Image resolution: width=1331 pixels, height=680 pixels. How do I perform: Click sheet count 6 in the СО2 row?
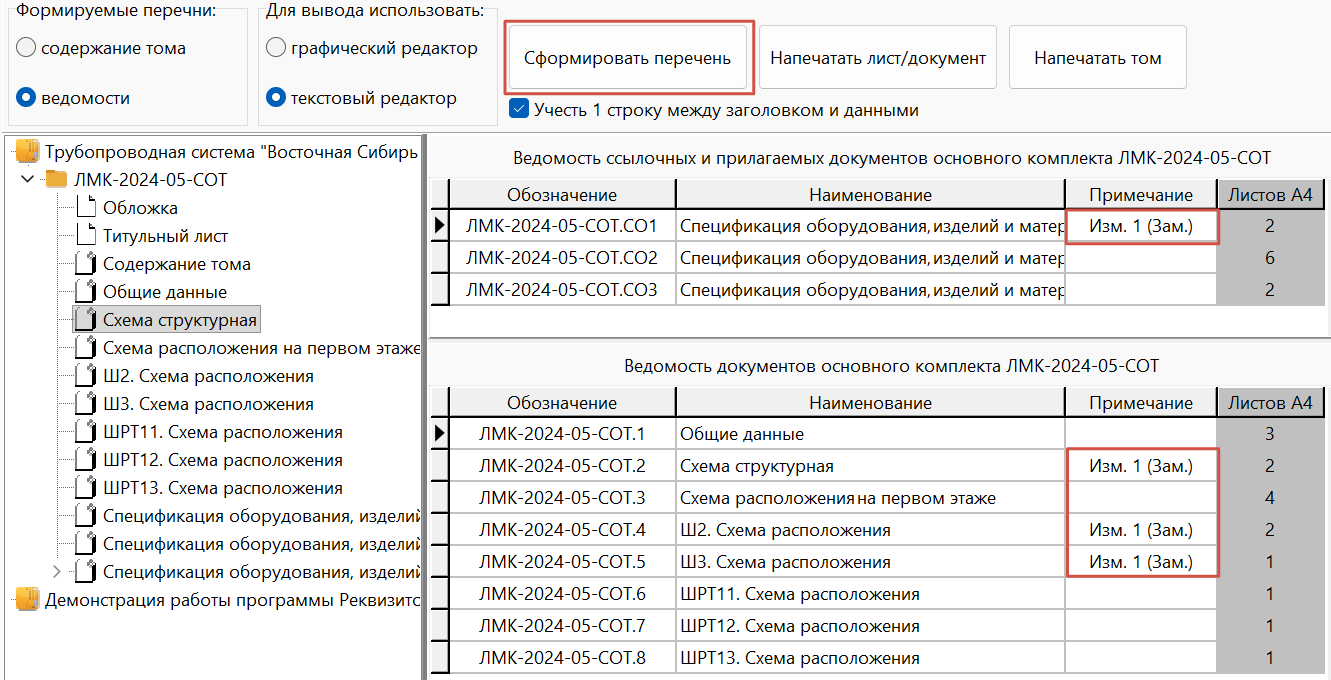tap(1270, 258)
